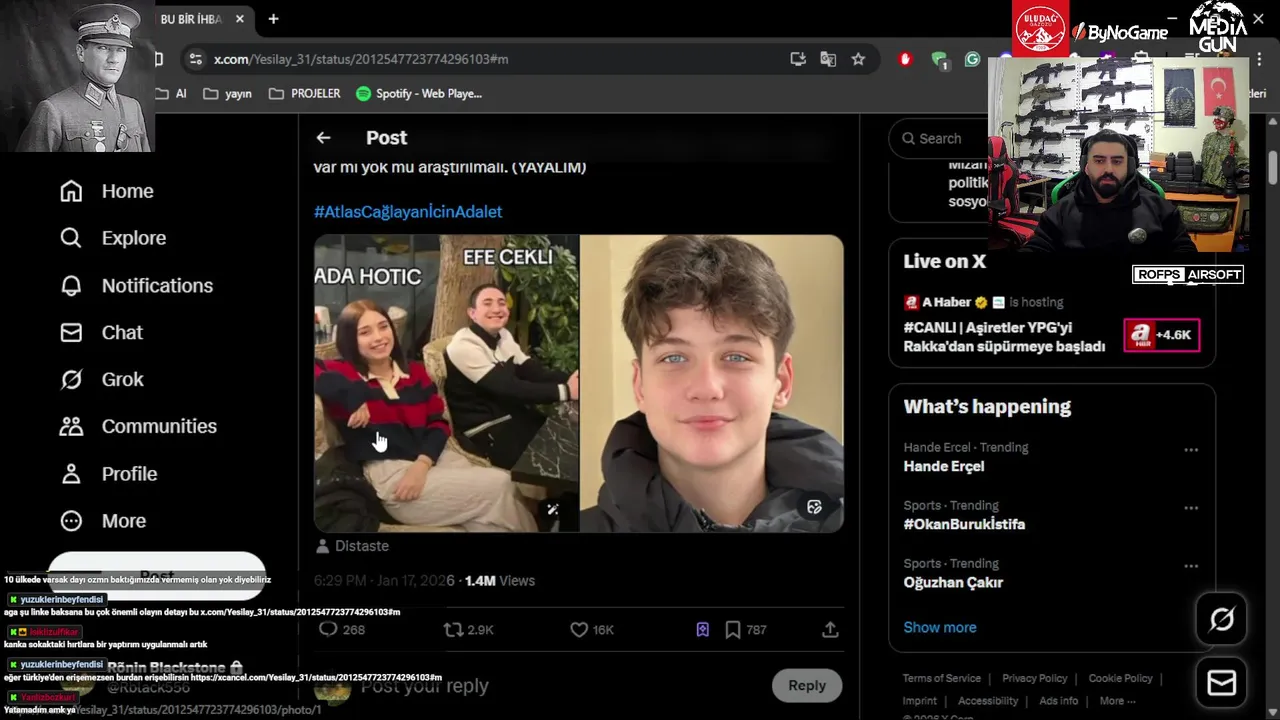
Task: Open Communities in the sidebar
Action: click(x=138, y=426)
